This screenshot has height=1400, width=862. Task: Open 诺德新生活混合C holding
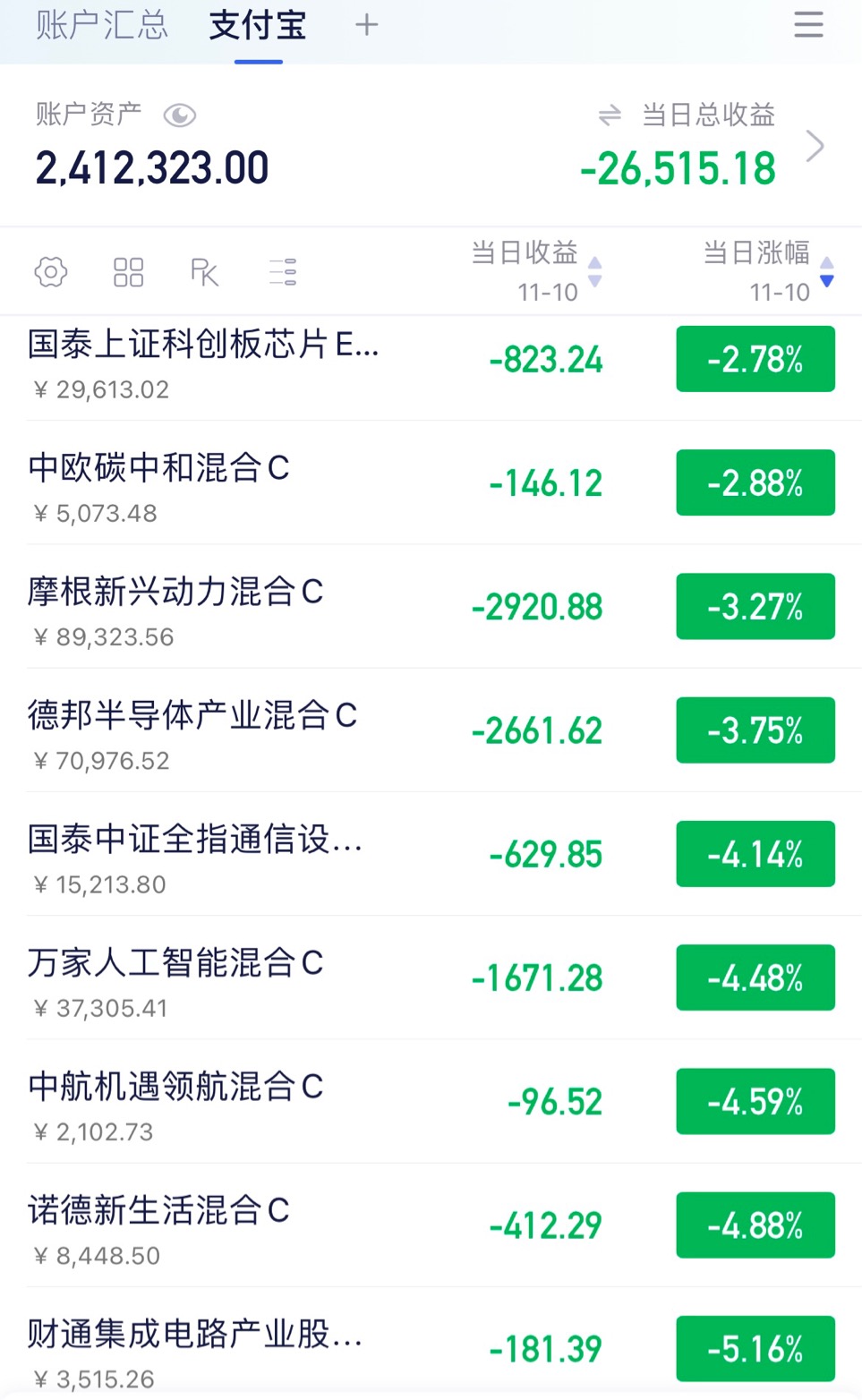[x=431, y=1225]
